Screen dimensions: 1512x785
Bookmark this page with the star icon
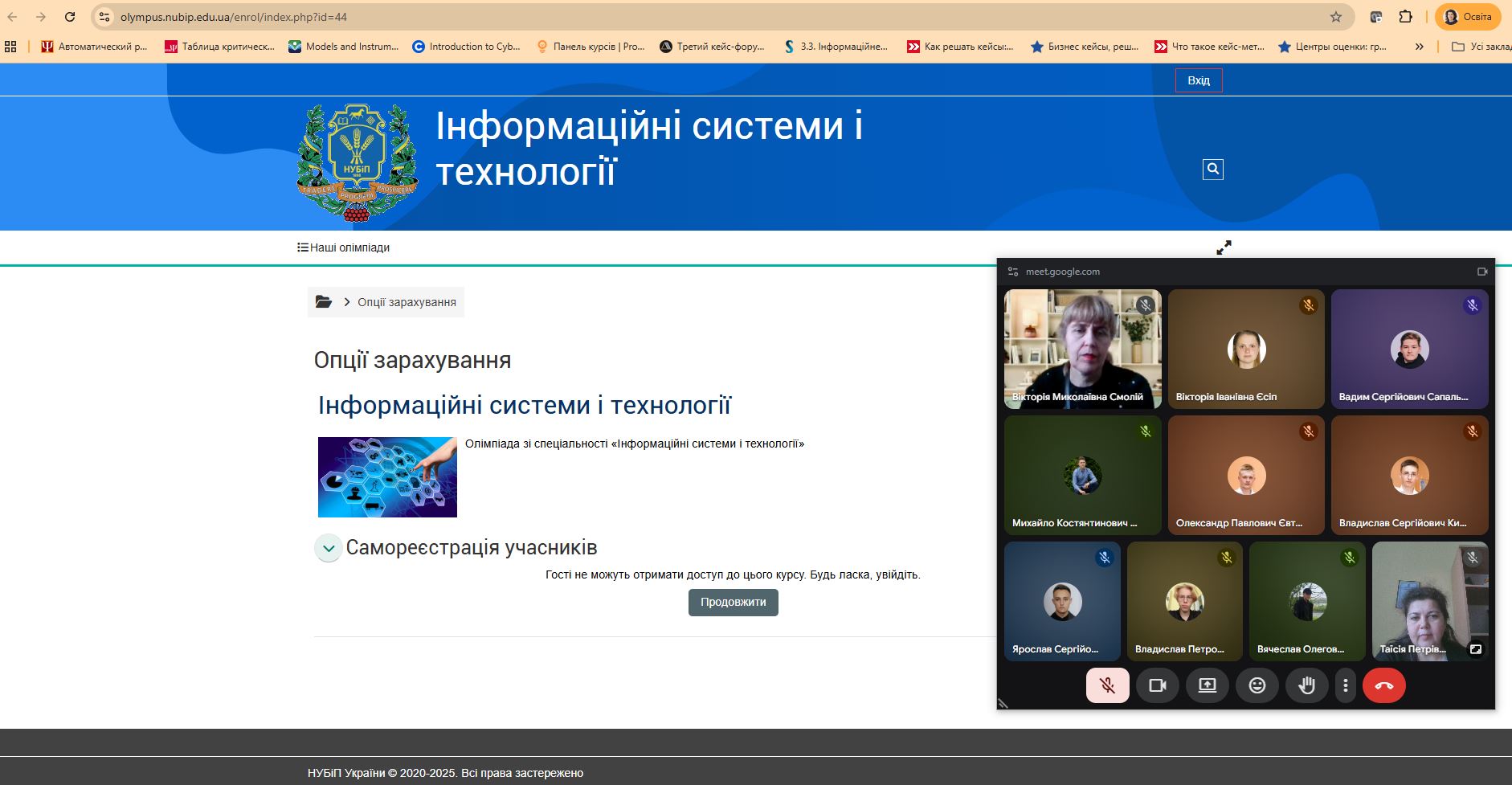1335,17
